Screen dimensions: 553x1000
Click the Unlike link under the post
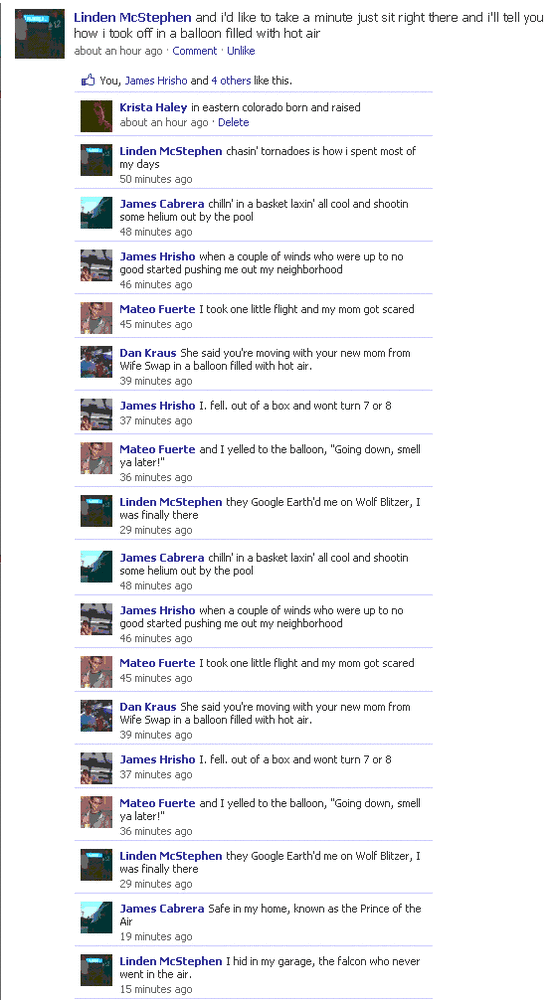[241, 51]
